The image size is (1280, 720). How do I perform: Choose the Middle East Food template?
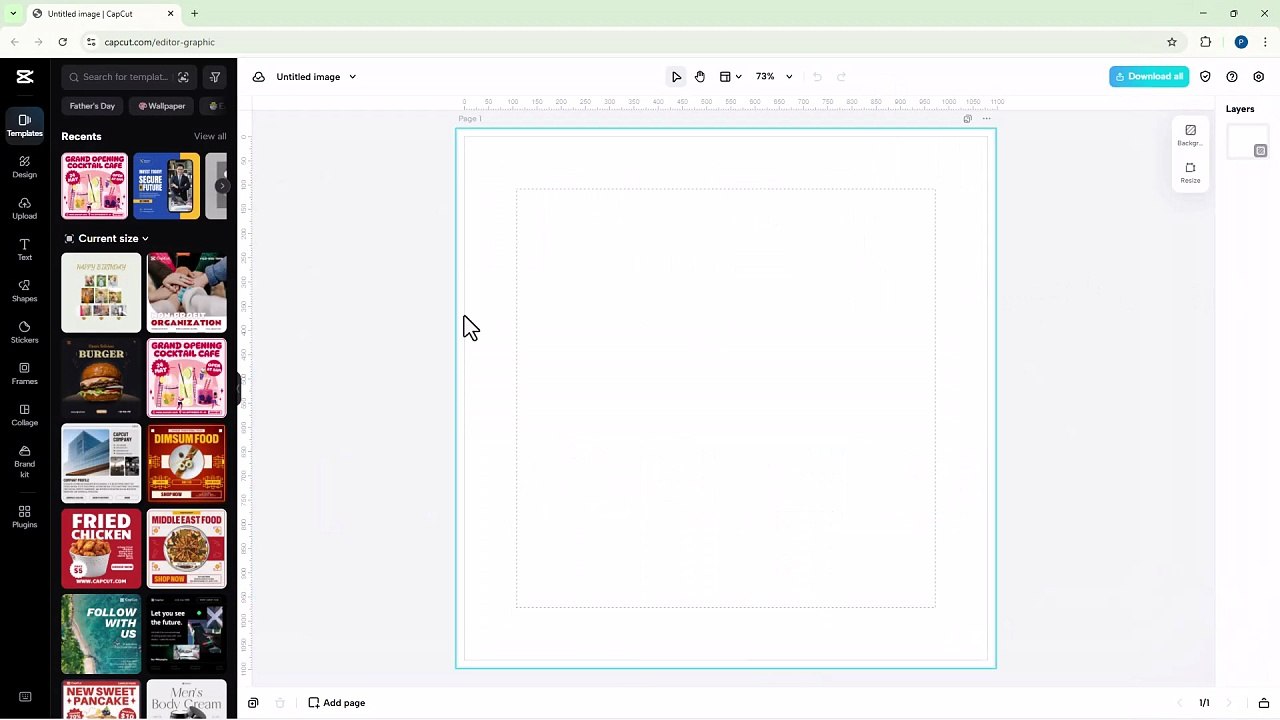pos(187,549)
